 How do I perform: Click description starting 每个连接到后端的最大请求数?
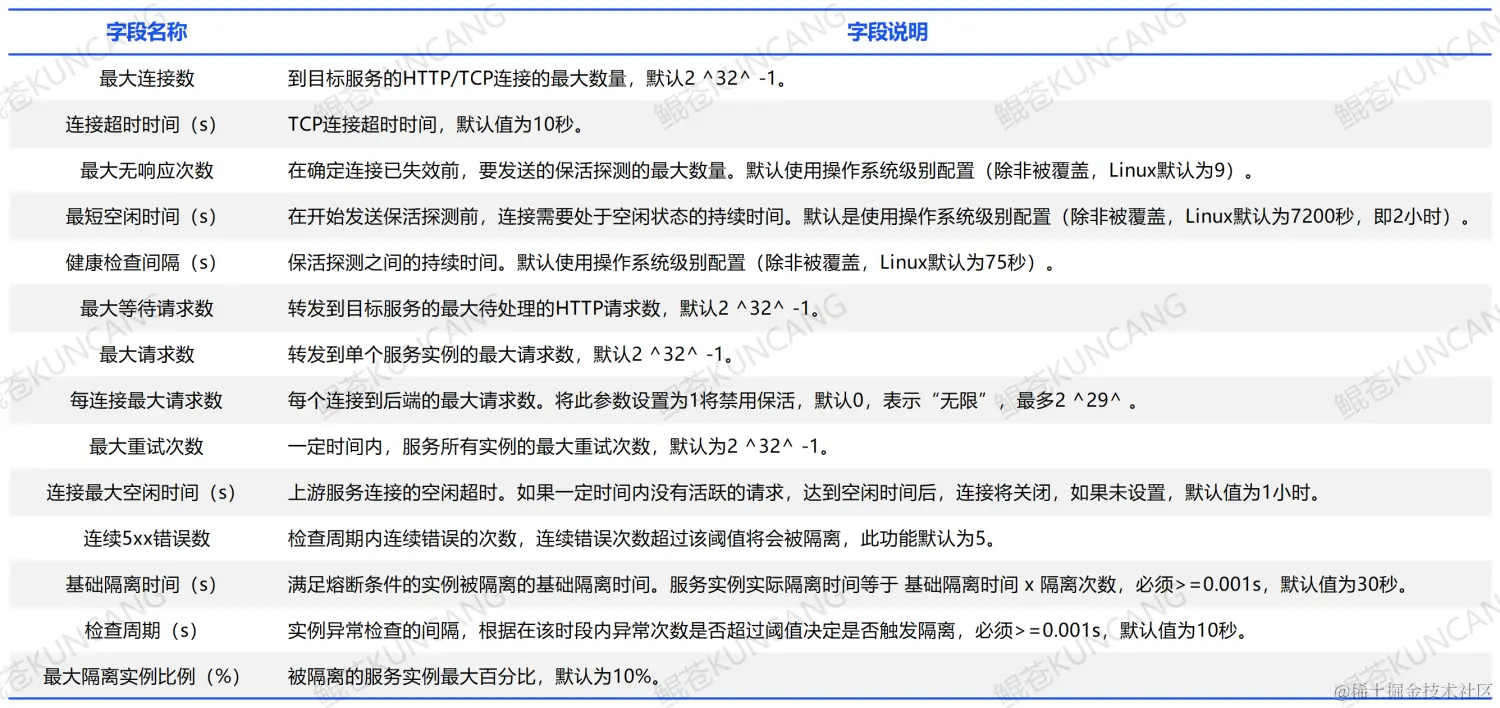click(x=713, y=400)
